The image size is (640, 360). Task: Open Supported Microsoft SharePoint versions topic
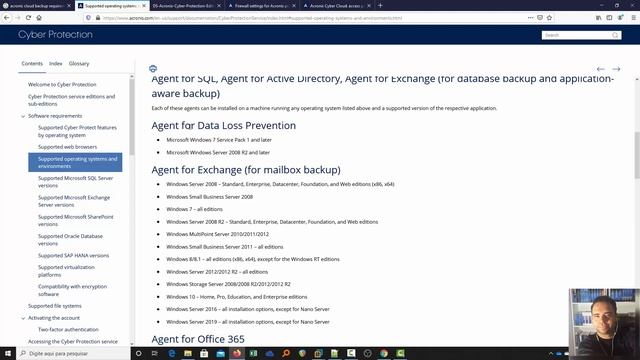(x=76, y=220)
